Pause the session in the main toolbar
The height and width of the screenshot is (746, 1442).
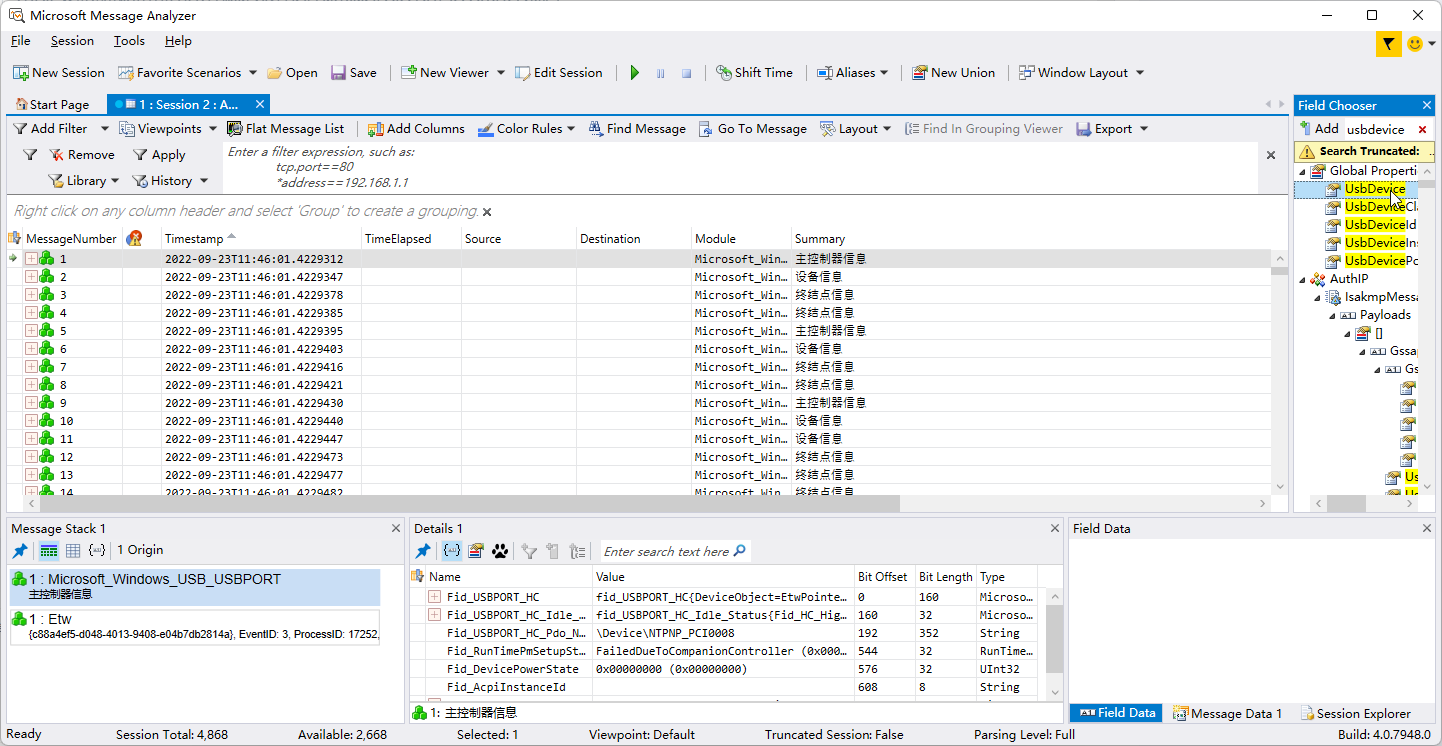660,73
